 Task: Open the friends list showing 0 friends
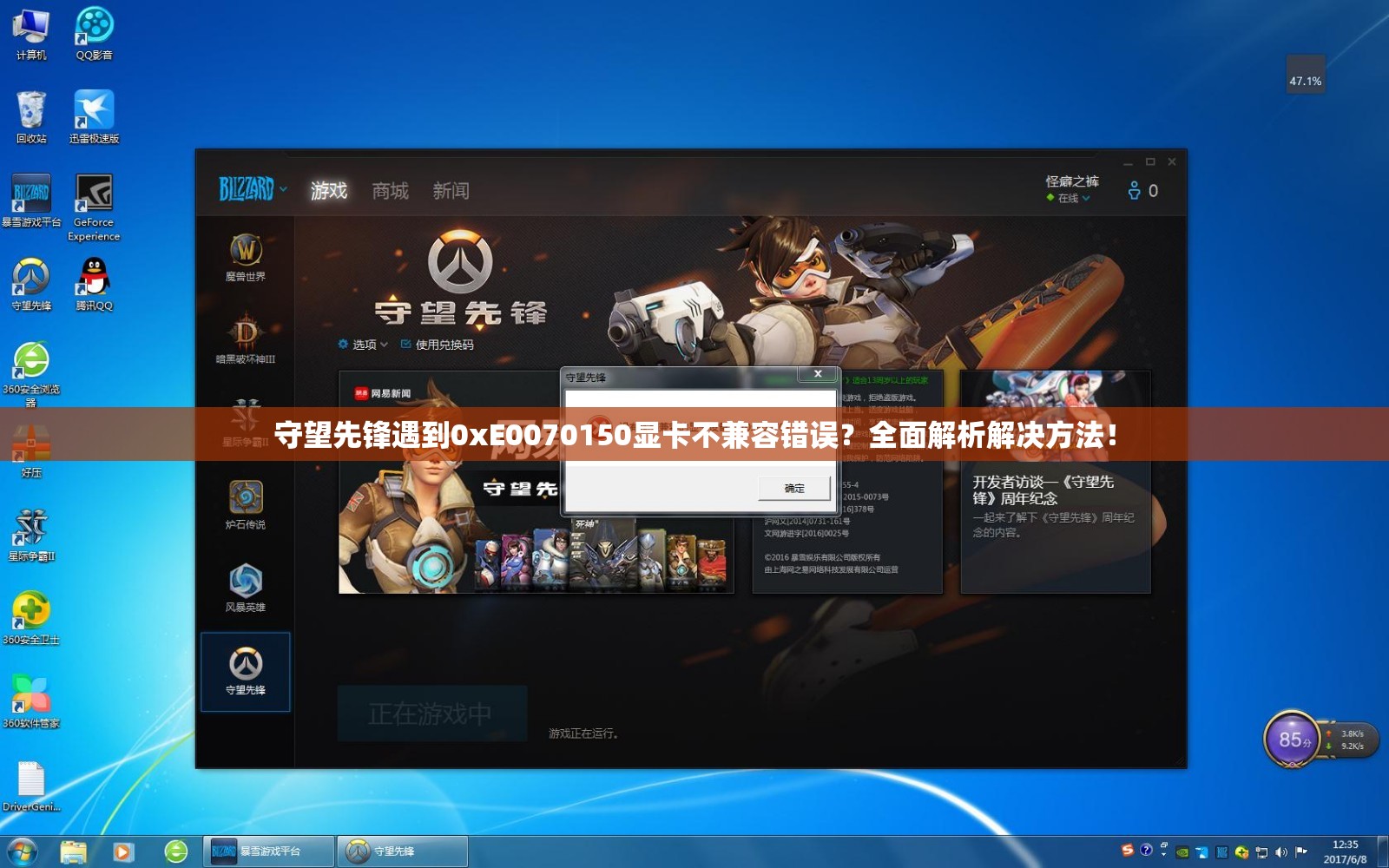[x=1140, y=189]
